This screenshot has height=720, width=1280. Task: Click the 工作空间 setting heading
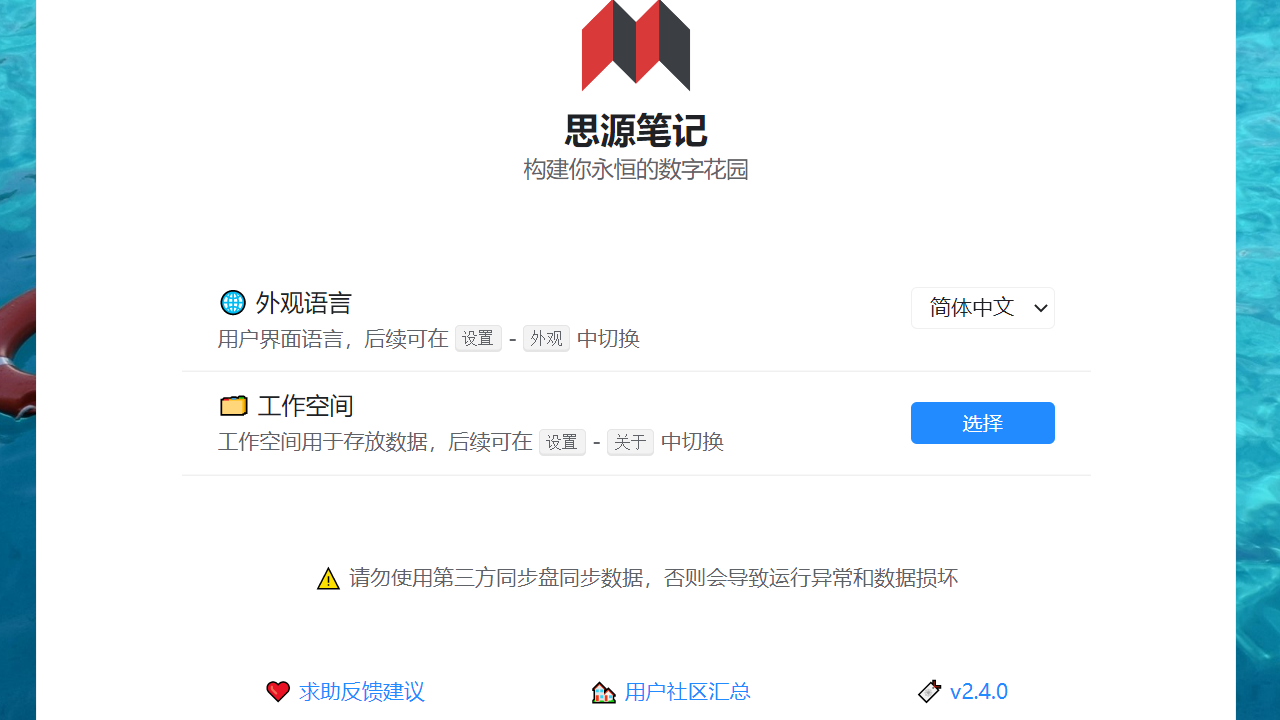(306, 406)
